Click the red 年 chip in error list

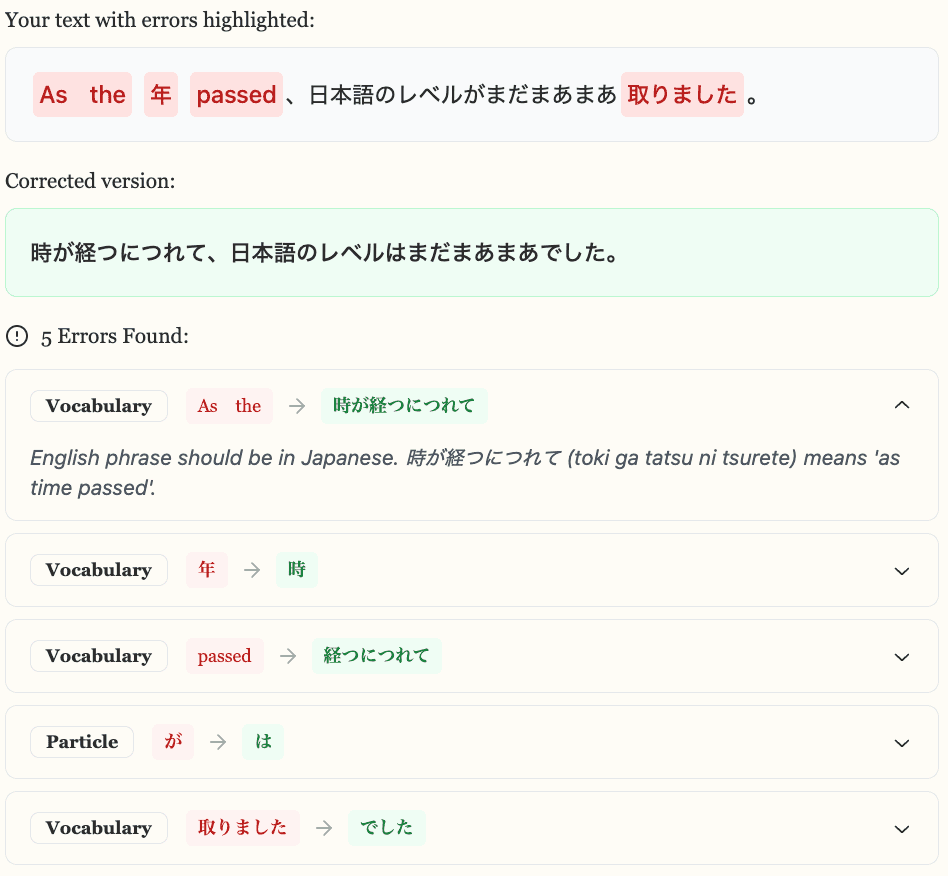click(x=206, y=570)
